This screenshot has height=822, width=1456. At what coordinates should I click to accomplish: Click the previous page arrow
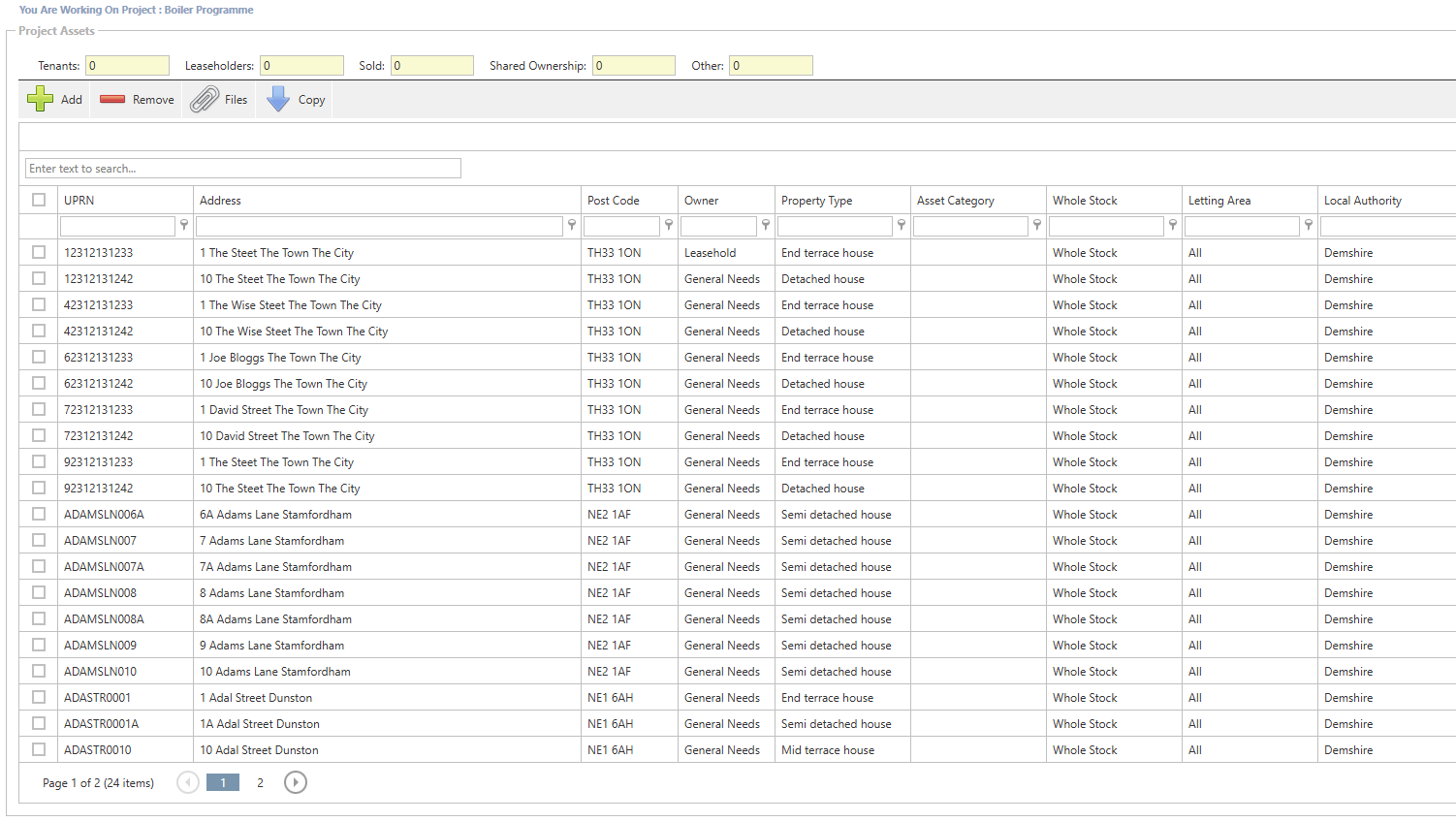tap(188, 782)
